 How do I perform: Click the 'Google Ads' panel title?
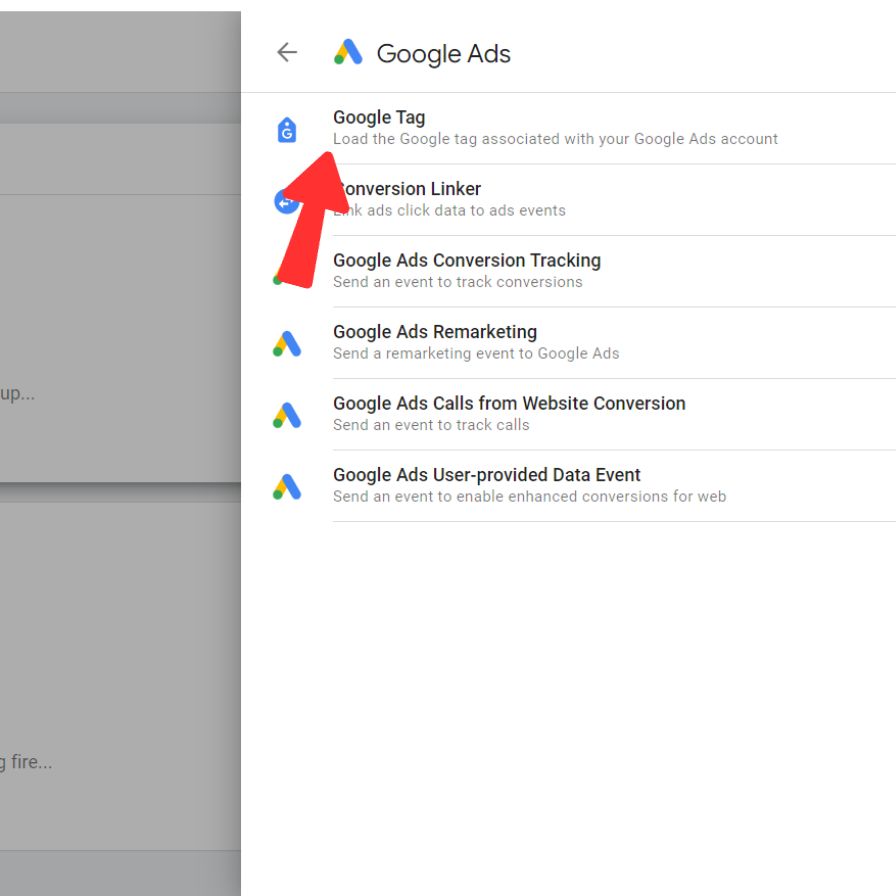click(x=443, y=54)
